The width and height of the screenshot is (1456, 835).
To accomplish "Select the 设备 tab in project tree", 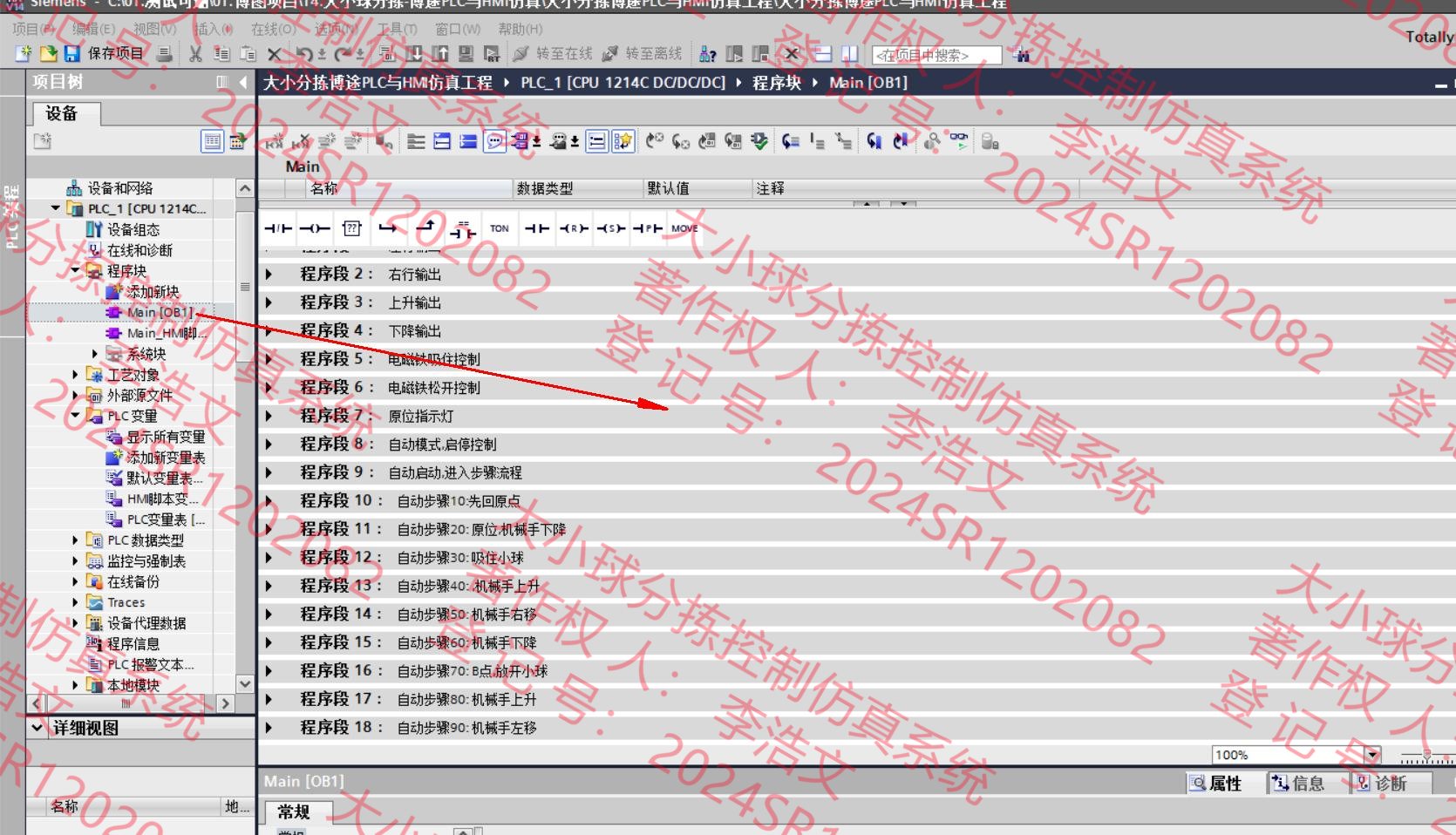I will coord(66,114).
